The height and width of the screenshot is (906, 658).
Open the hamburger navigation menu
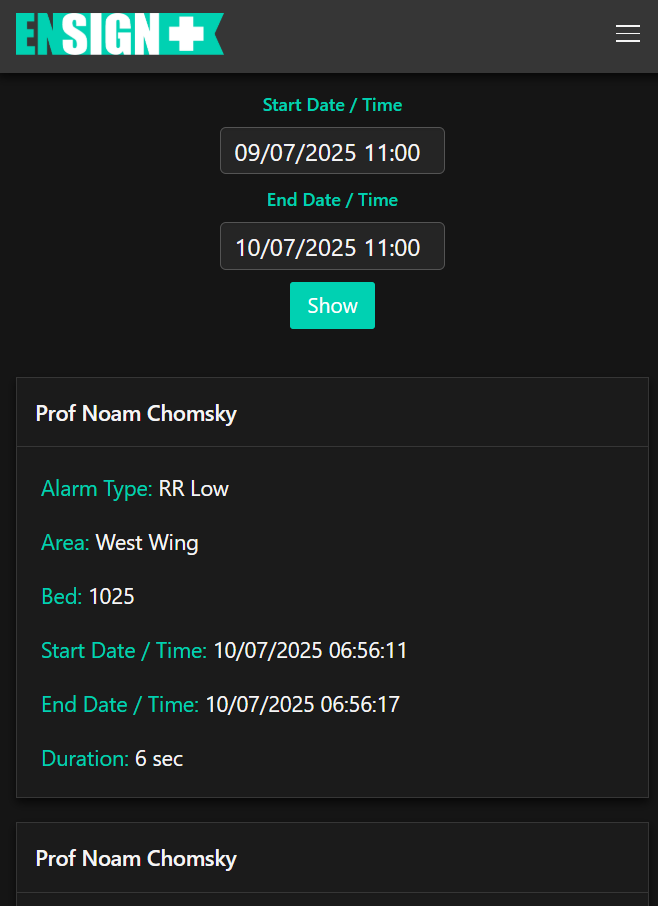[x=627, y=34]
